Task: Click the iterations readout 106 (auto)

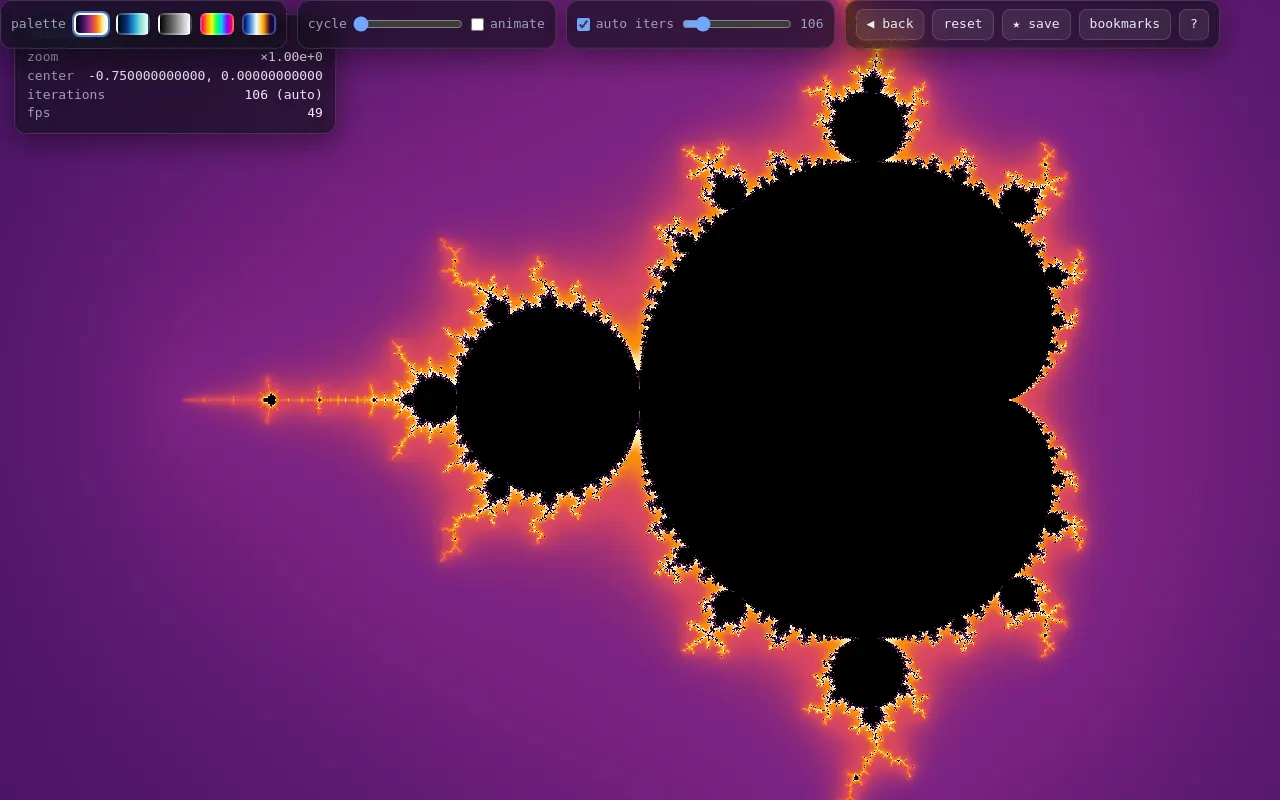Action: pyautogui.click(x=283, y=95)
